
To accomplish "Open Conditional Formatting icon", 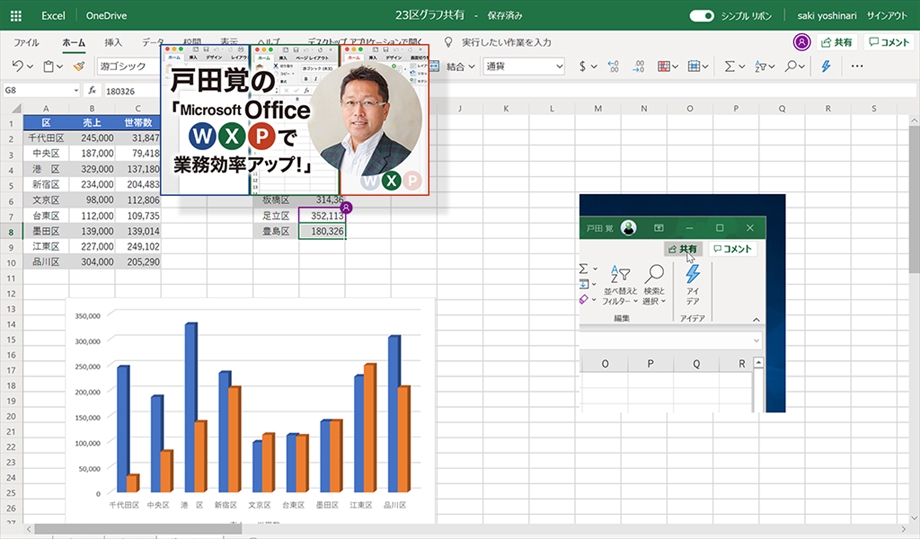I will point(664,66).
